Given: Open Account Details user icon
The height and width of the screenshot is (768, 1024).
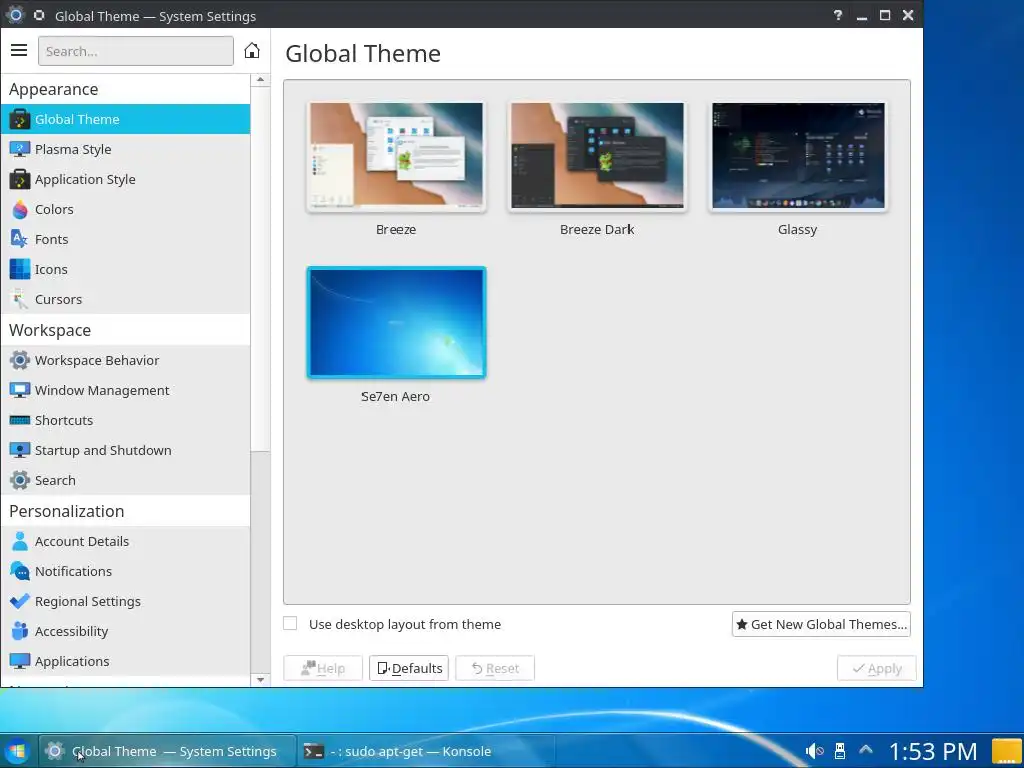Looking at the screenshot, I should point(20,541).
